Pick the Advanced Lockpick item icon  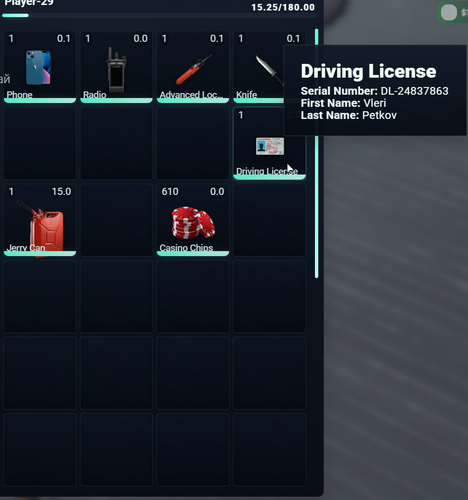[x=194, y=70]
